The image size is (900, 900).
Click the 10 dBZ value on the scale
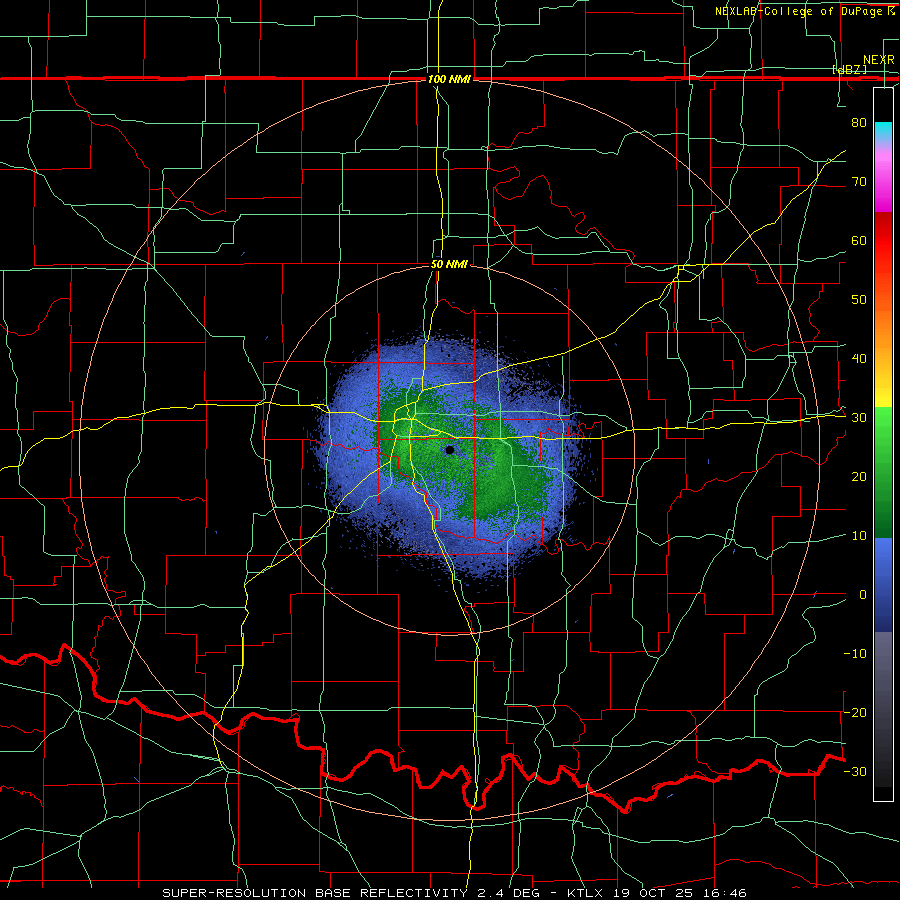pos(859,536)
